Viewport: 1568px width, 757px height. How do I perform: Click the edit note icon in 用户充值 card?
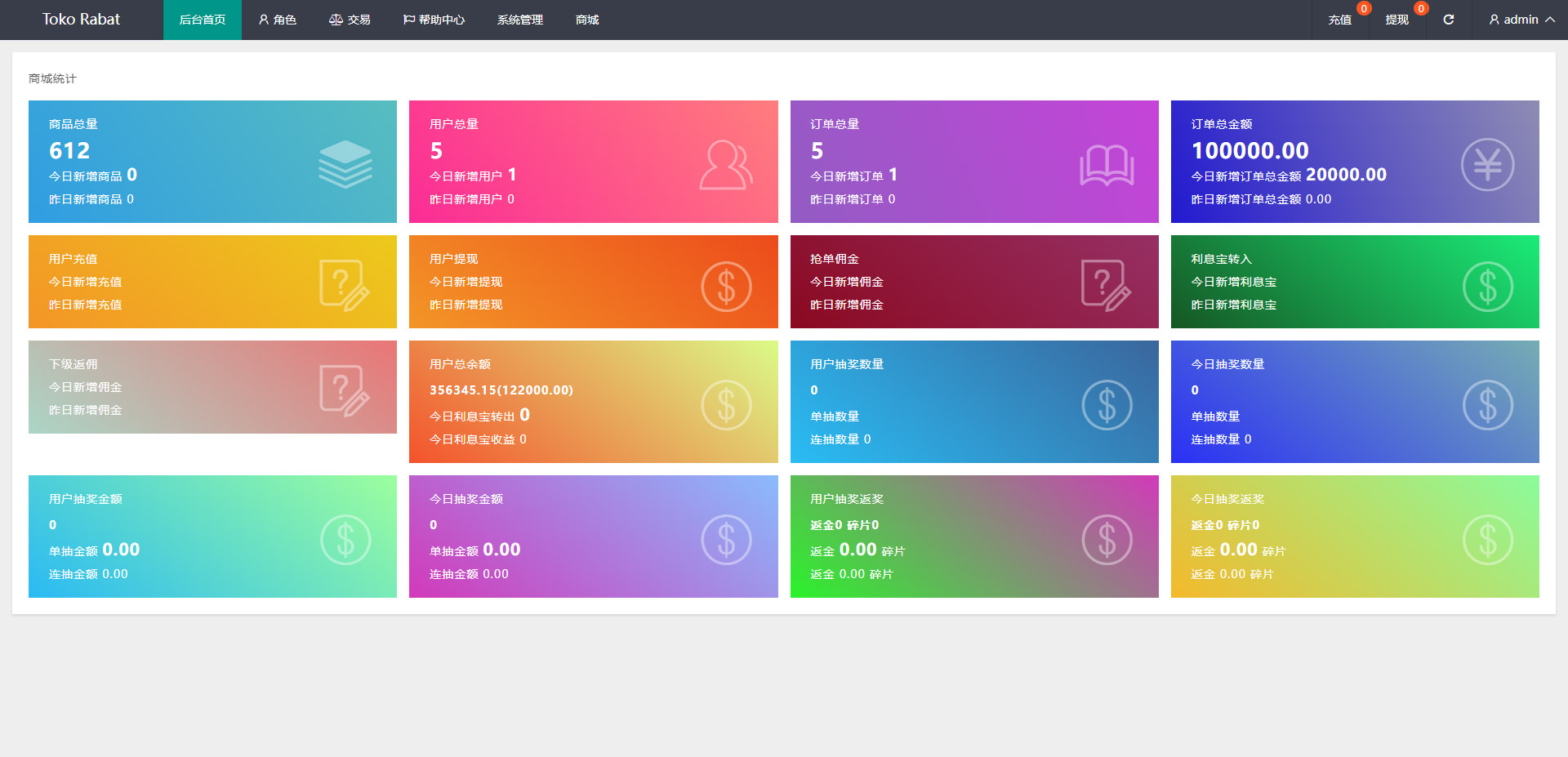click(344, 285)
